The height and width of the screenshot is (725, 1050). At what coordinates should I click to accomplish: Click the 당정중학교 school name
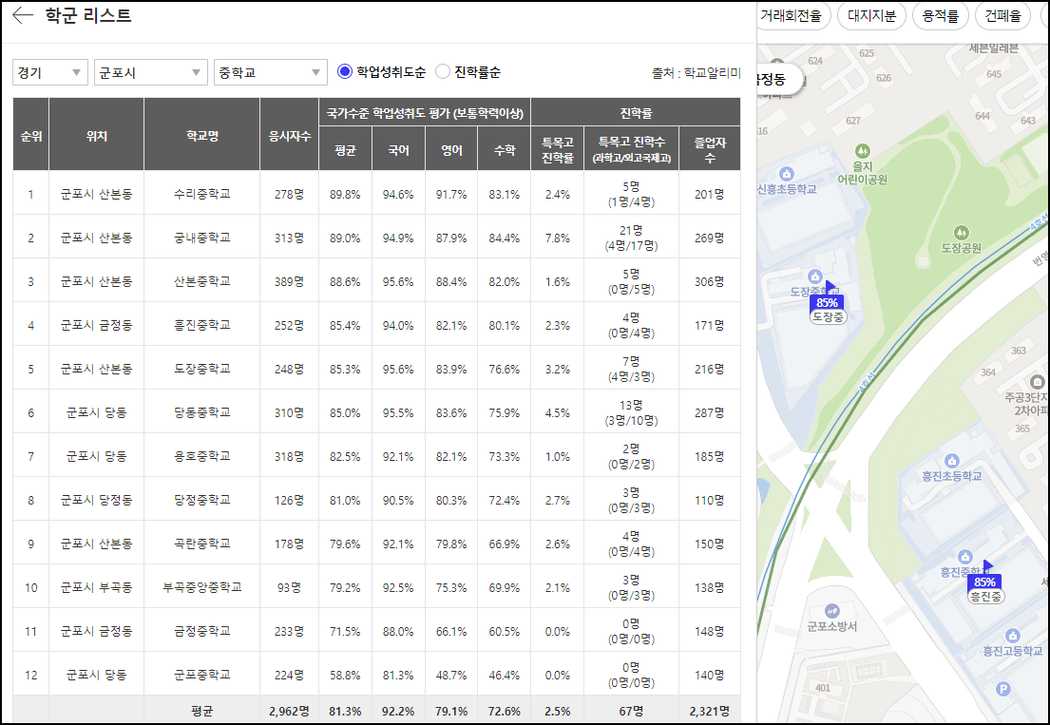tap(202, 500)
